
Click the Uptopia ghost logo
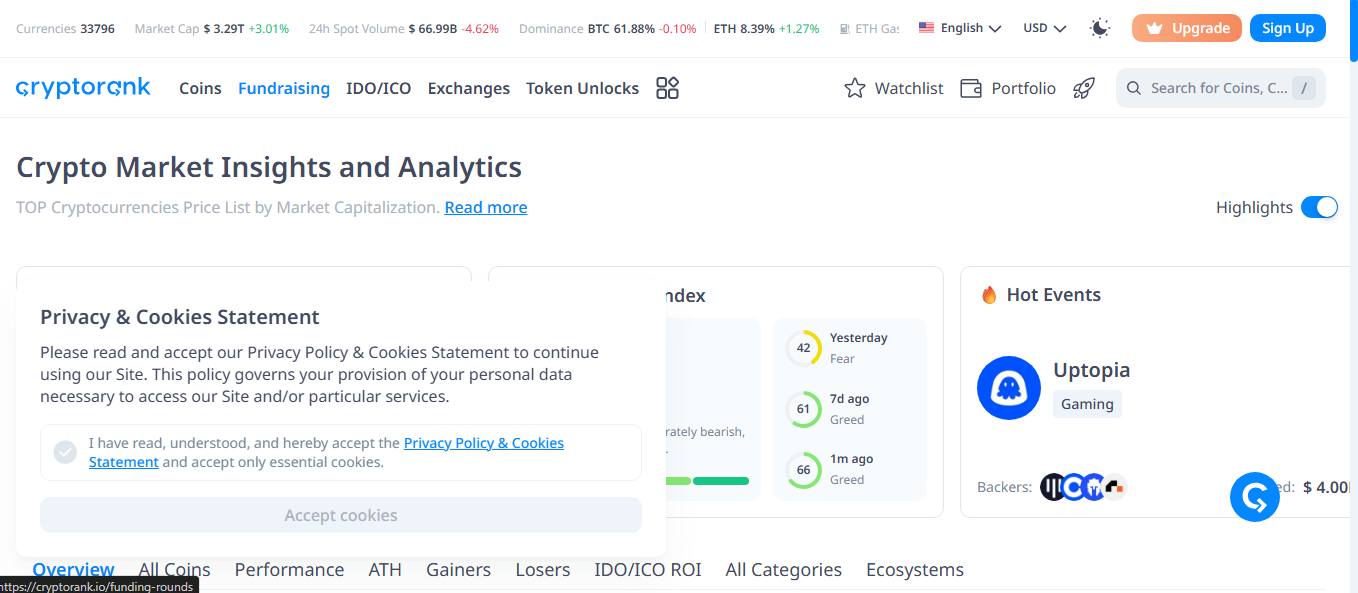click(x=1009, y=388)
